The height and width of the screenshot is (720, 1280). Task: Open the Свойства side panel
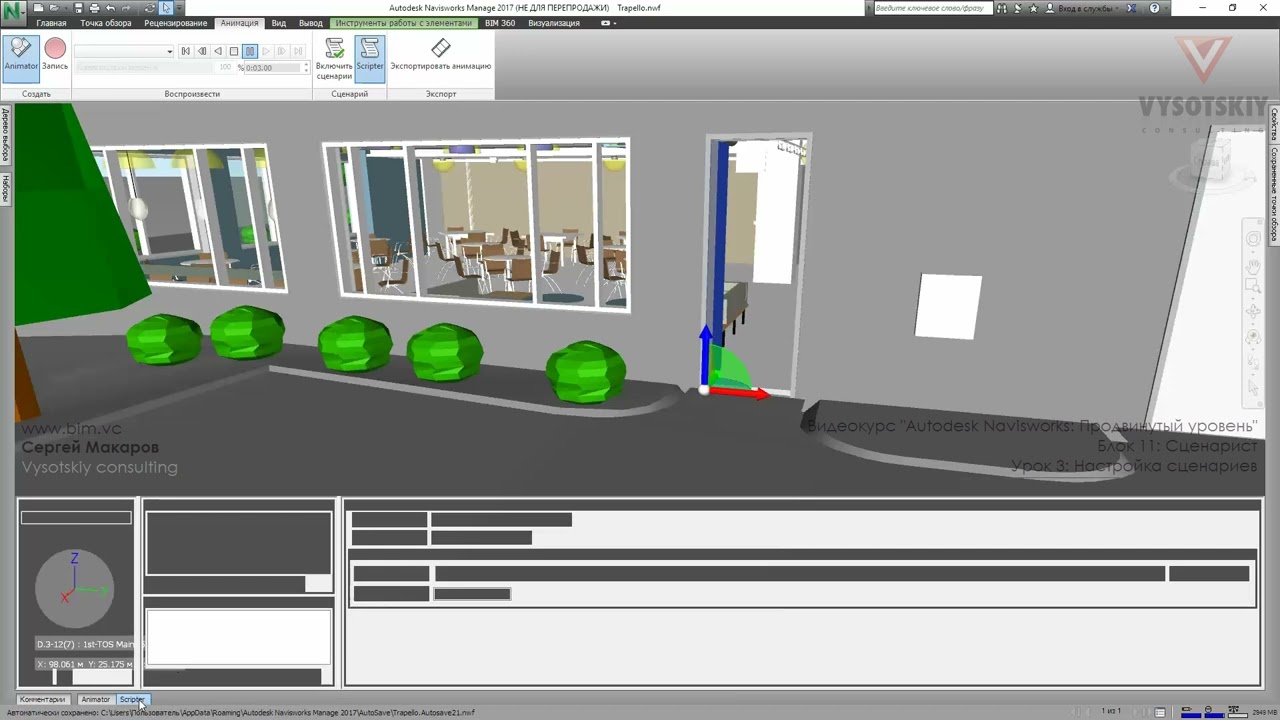pos(1274,125)
